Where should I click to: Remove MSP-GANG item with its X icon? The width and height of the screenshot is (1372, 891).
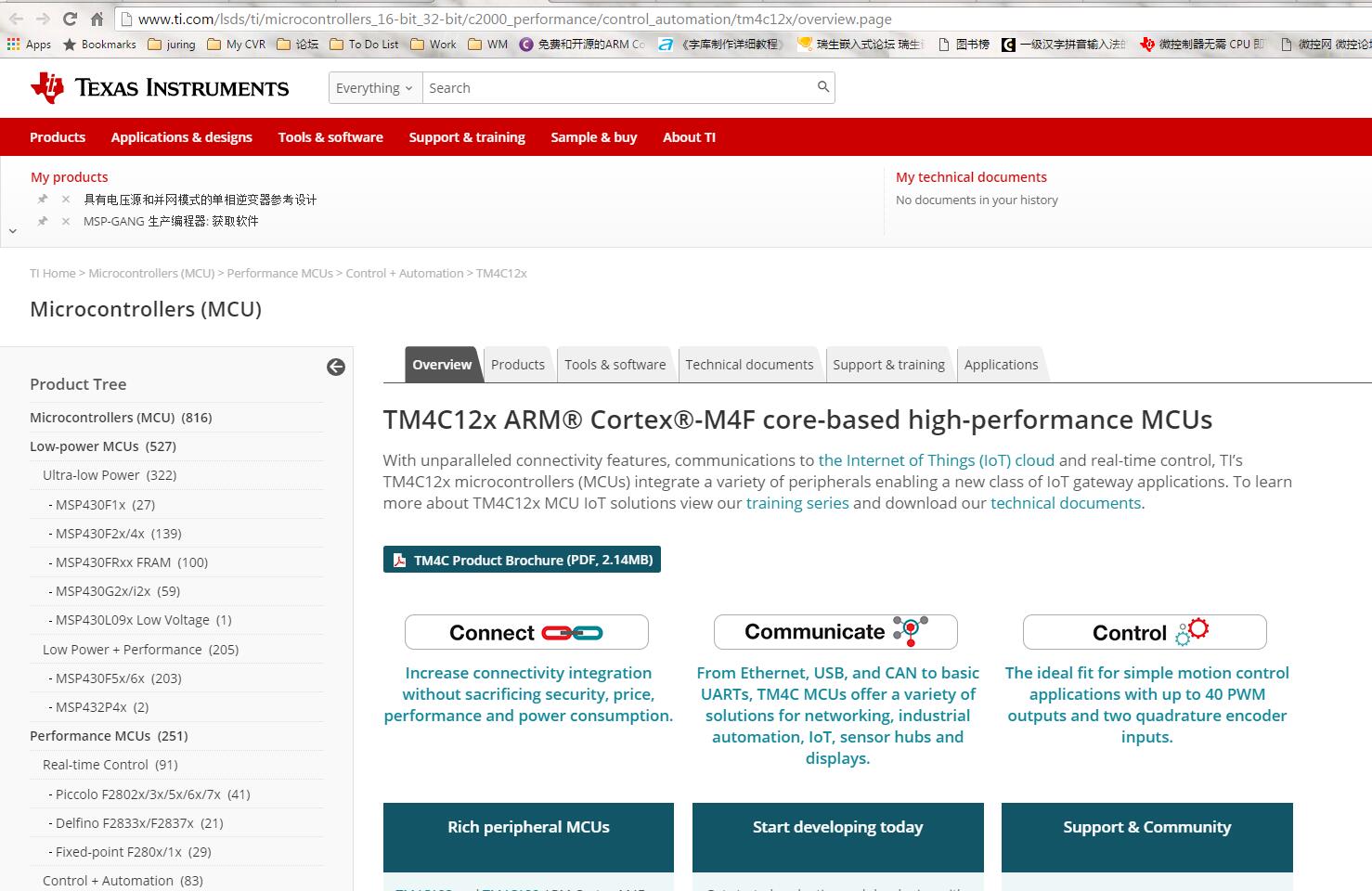click(66, 222)
